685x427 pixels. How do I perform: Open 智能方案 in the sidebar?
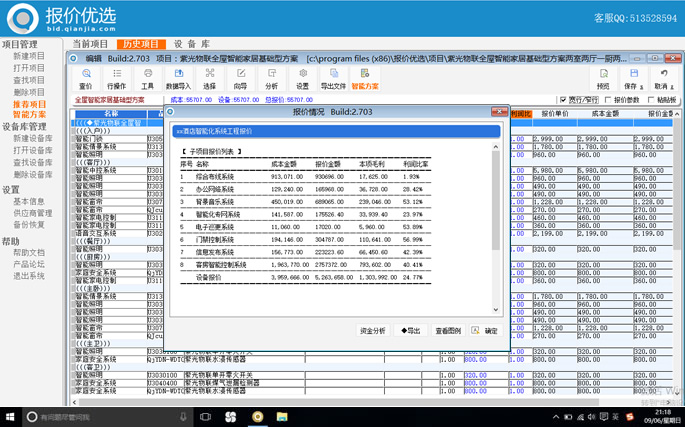pyautogui.click(x=29, y=115)
